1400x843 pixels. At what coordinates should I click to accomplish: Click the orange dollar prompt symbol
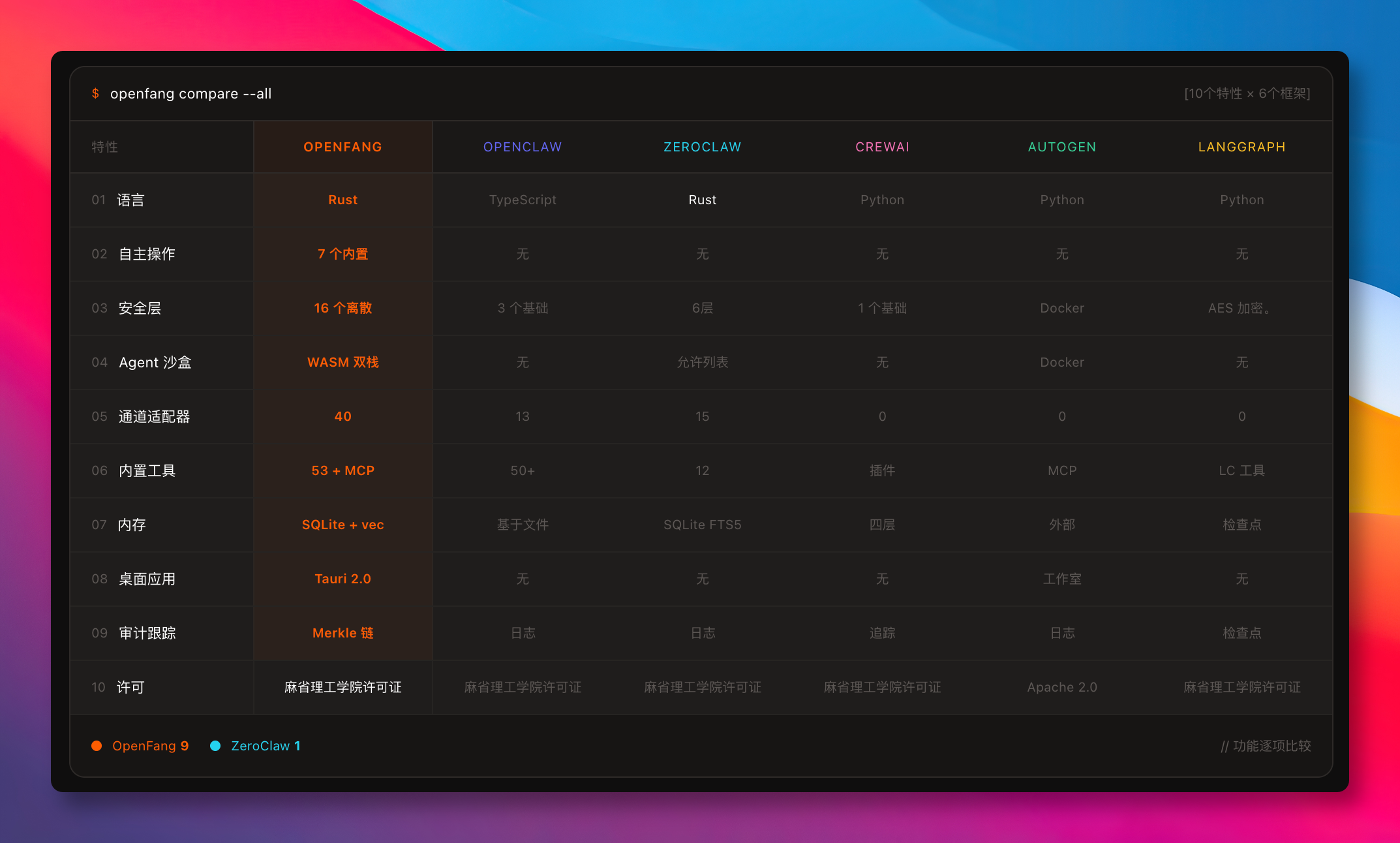pos(95,93)
